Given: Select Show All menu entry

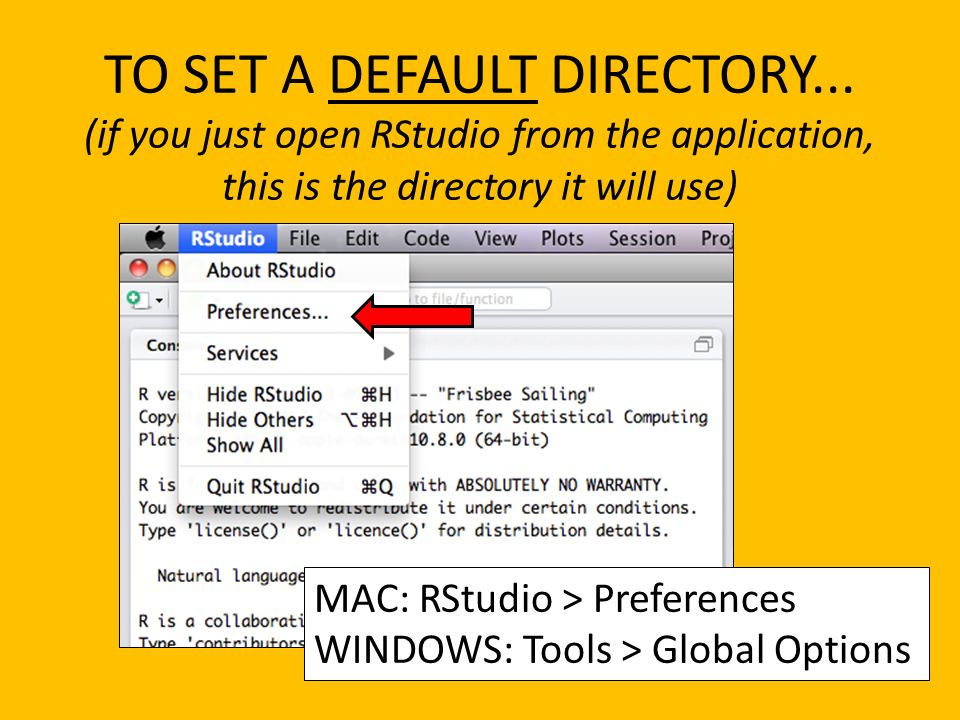Looking at the screenshot, I should click(x=294, y=445).
